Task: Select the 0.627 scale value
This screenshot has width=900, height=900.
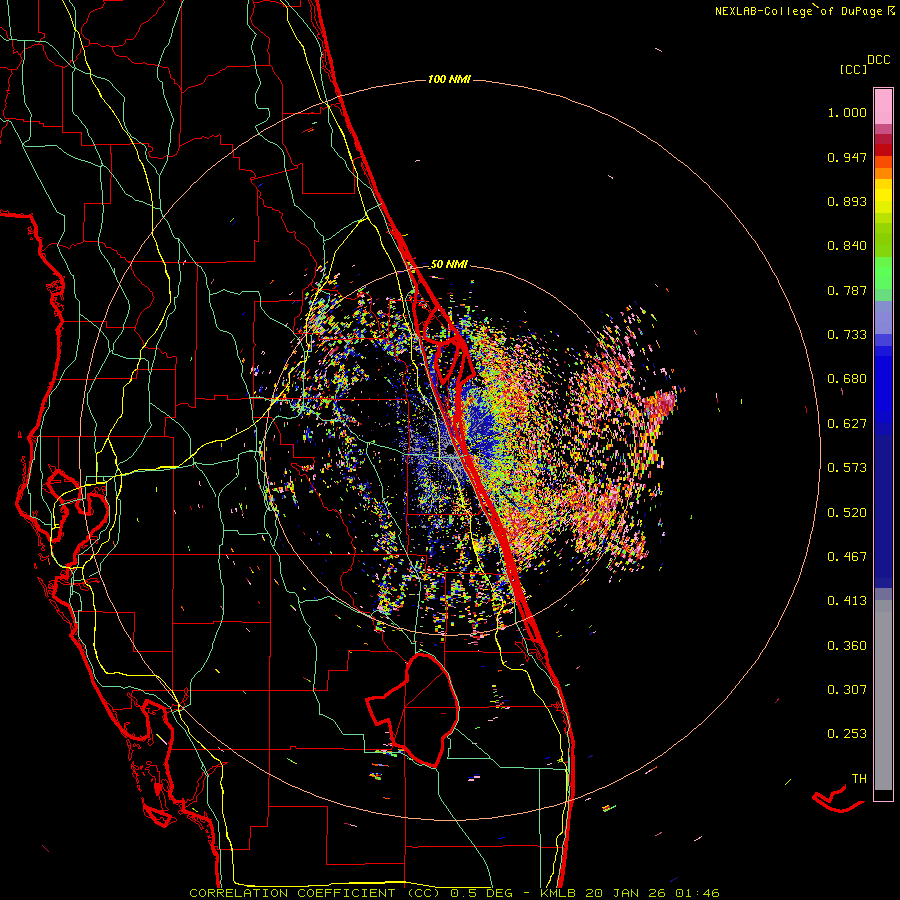Action: pyautogui.click(x=847, y=424)
